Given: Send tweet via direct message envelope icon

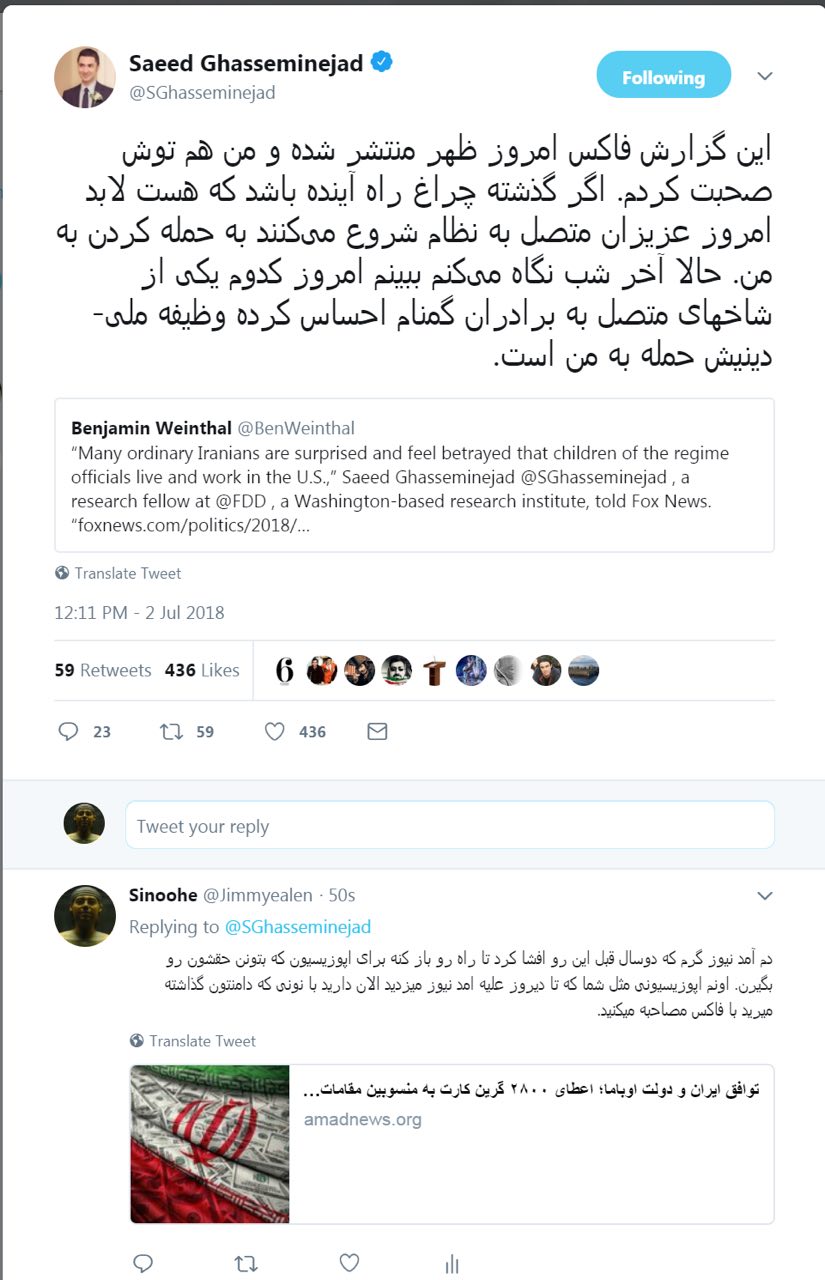Looking at the screenshot, I should point(377,732).
